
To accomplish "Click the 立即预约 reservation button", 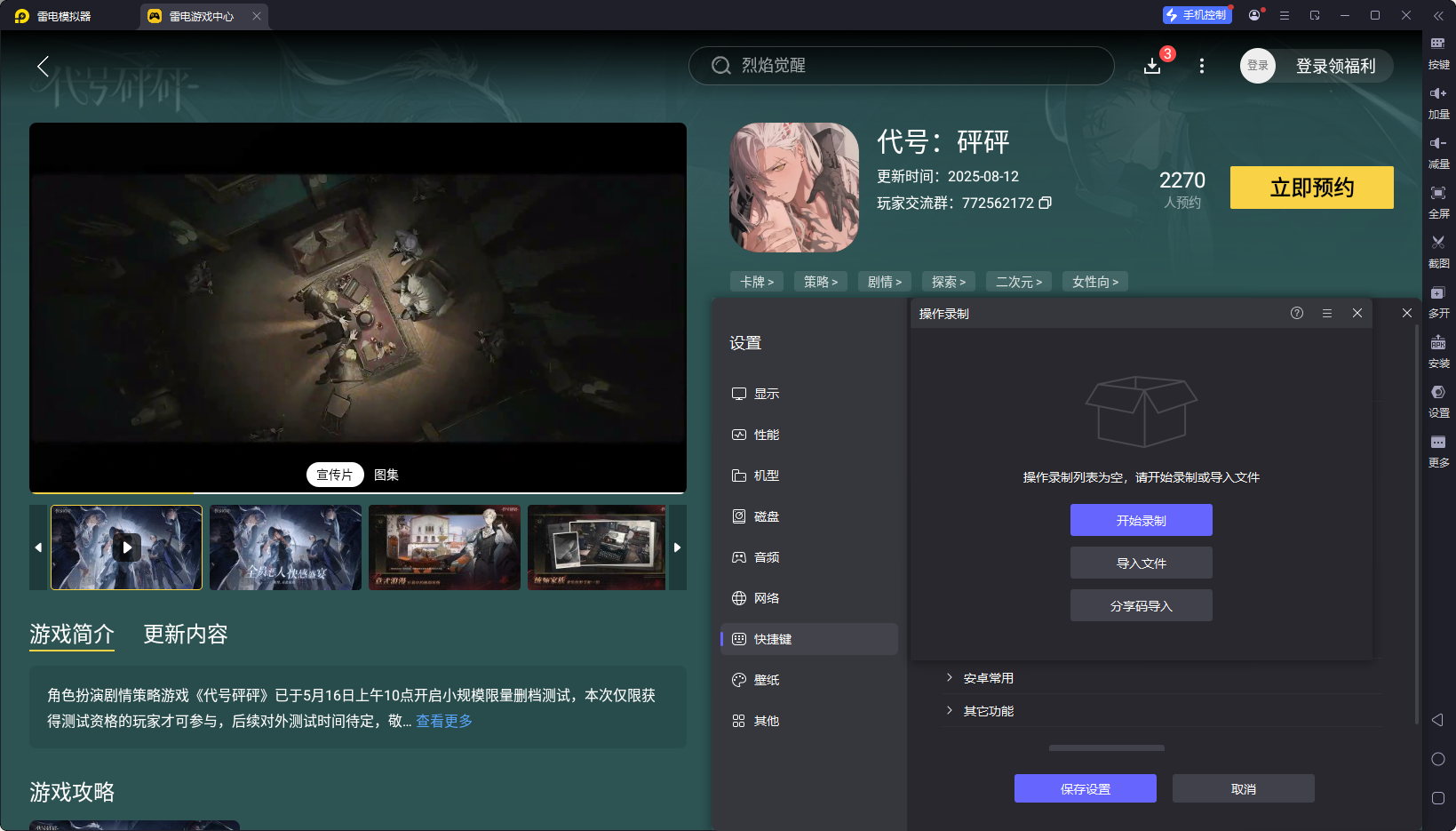I will (x=1311, y=188).
